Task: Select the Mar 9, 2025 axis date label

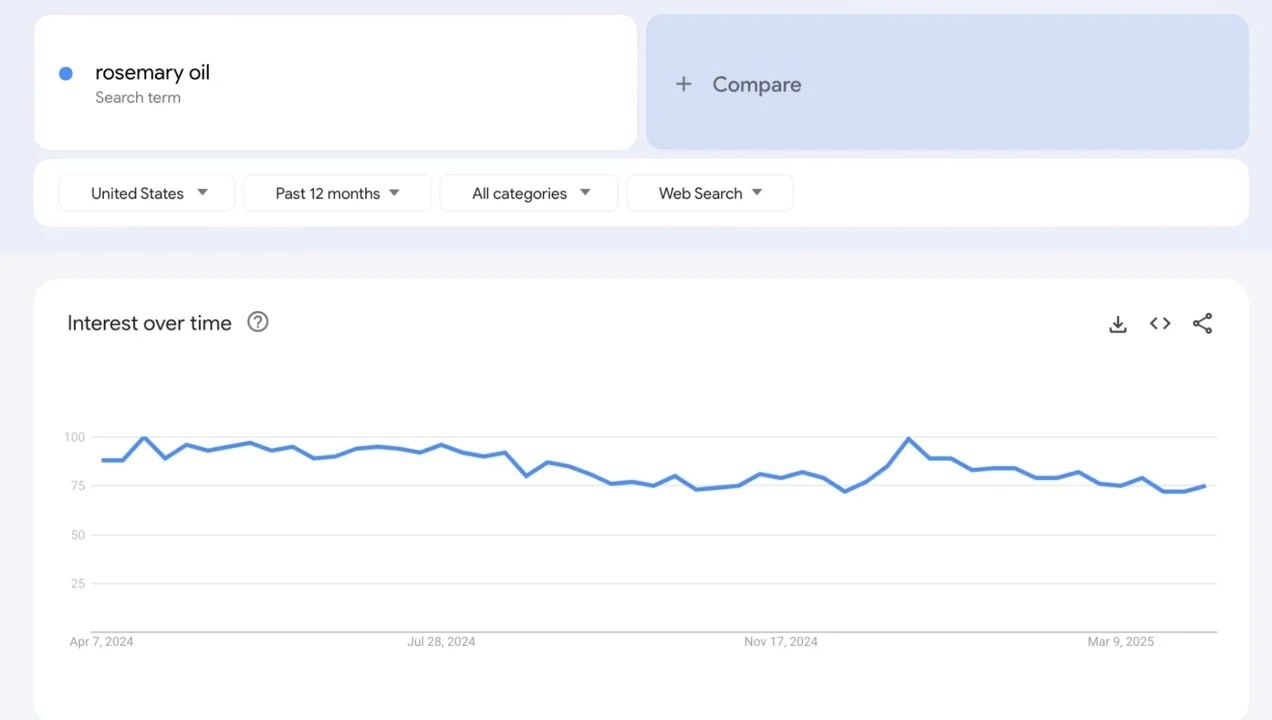Action: [x=1120, y=642]
